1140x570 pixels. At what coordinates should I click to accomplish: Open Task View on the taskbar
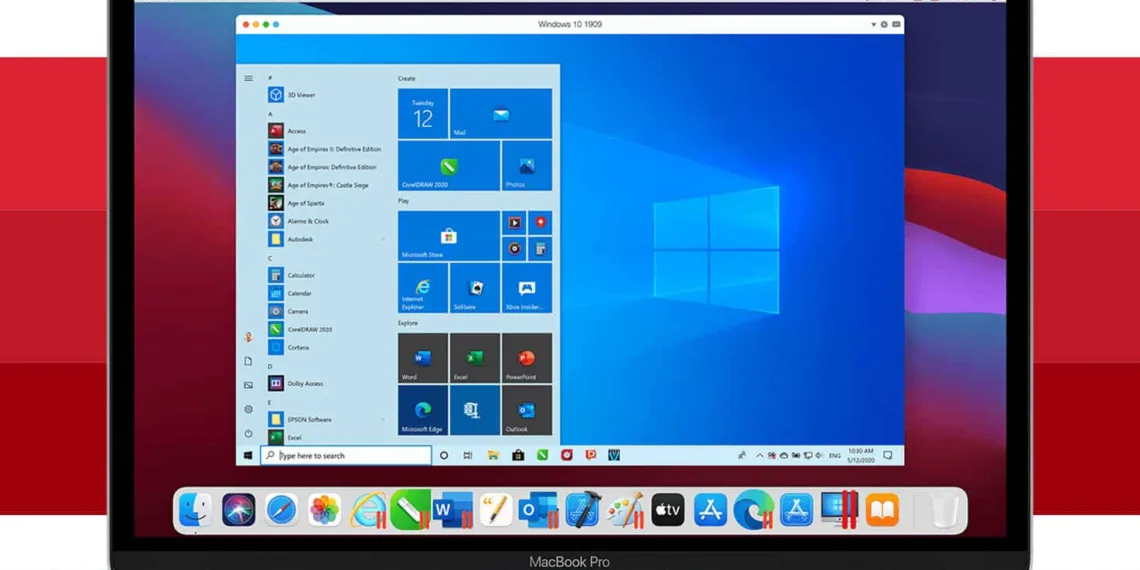point(467,455)
